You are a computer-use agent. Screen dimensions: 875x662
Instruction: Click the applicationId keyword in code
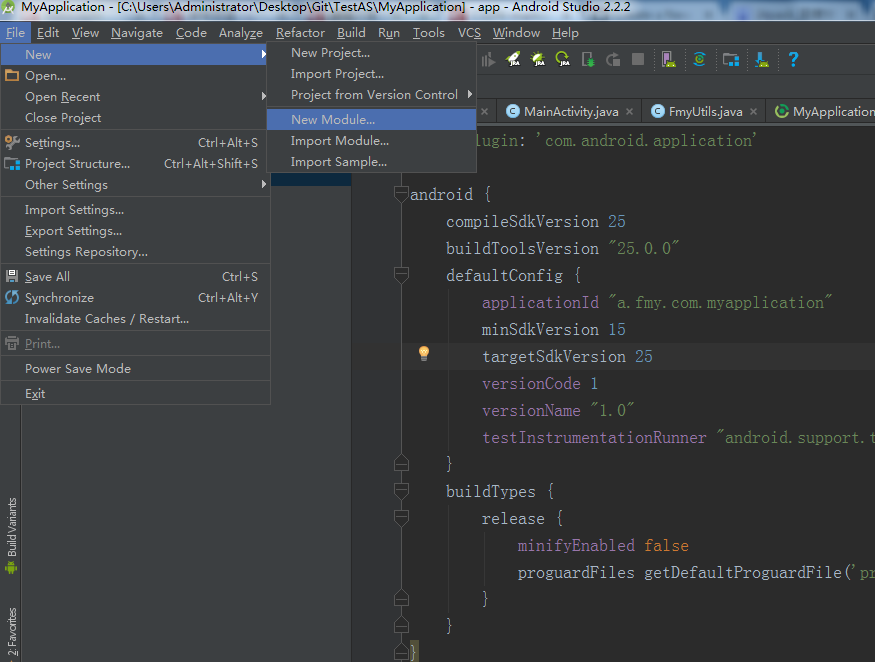click(x=540, y=303)
